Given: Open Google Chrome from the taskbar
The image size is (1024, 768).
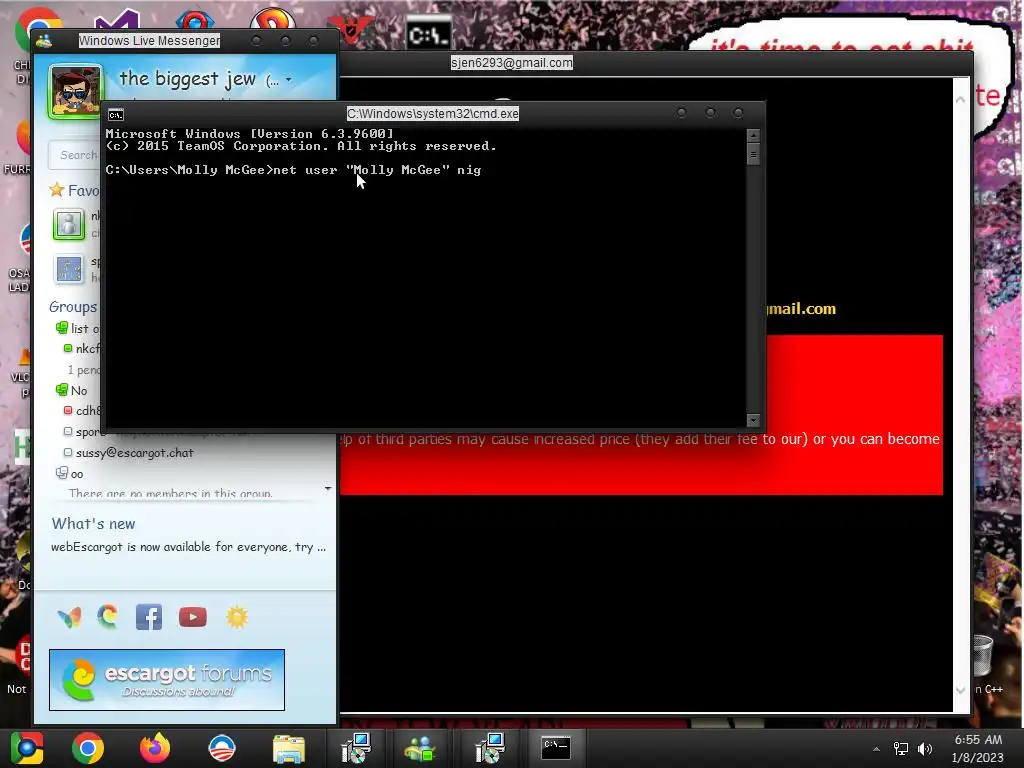Looking at the screenshot, I should tap(88, 748).
